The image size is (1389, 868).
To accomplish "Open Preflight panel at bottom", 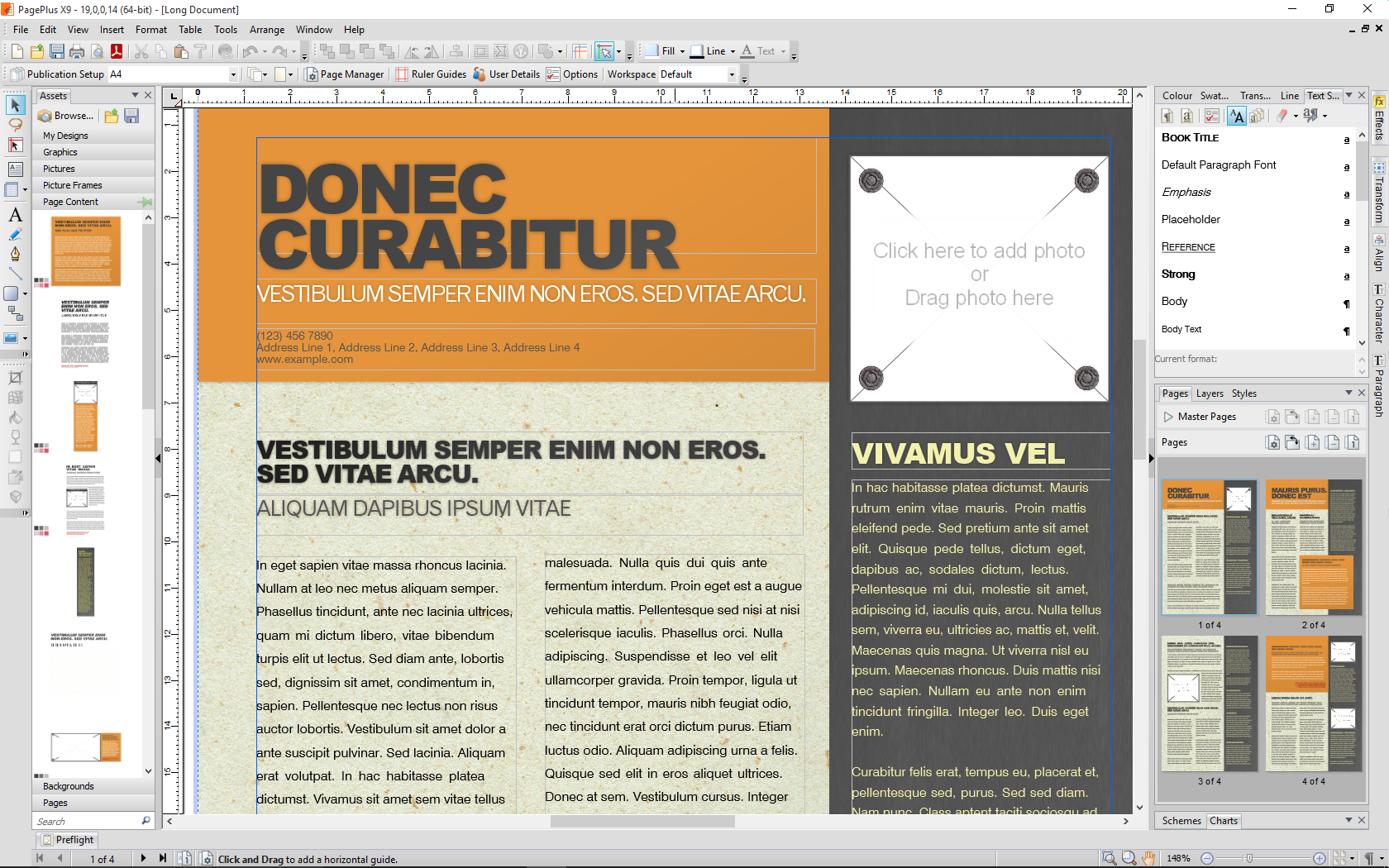I will click(68, 840).
